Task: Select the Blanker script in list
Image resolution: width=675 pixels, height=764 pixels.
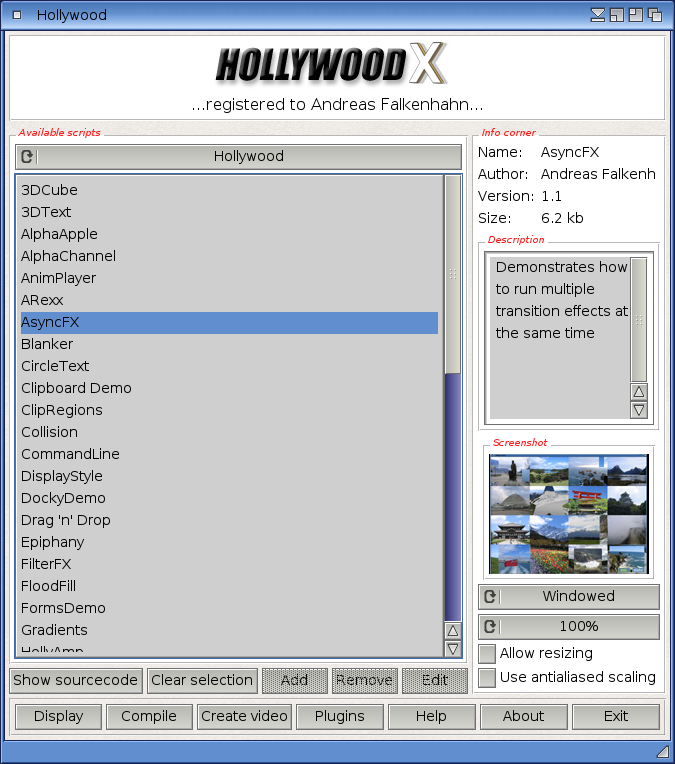Action: click(47, 344)
